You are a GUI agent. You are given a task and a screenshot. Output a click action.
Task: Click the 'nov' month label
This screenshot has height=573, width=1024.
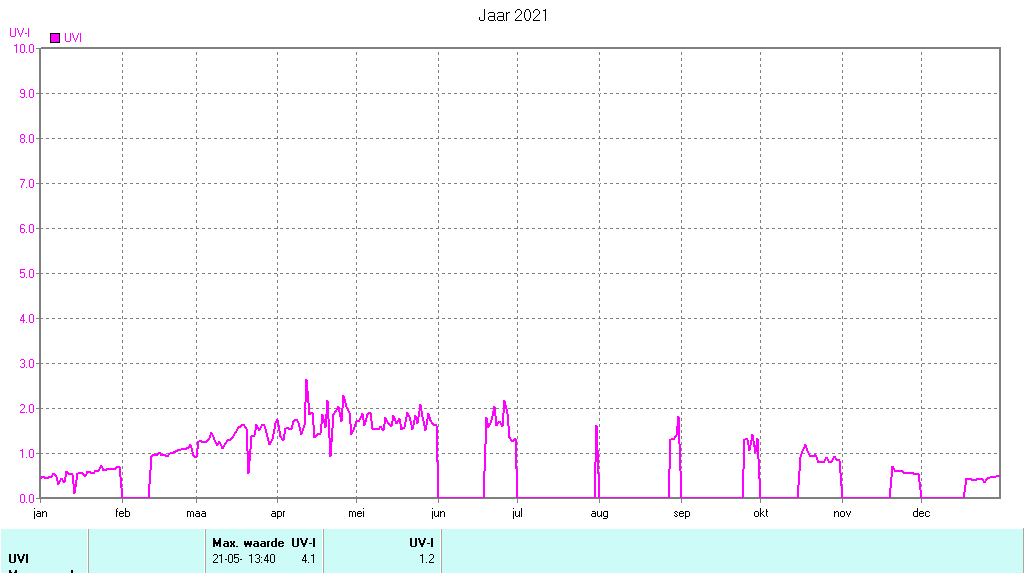point(842,514)
